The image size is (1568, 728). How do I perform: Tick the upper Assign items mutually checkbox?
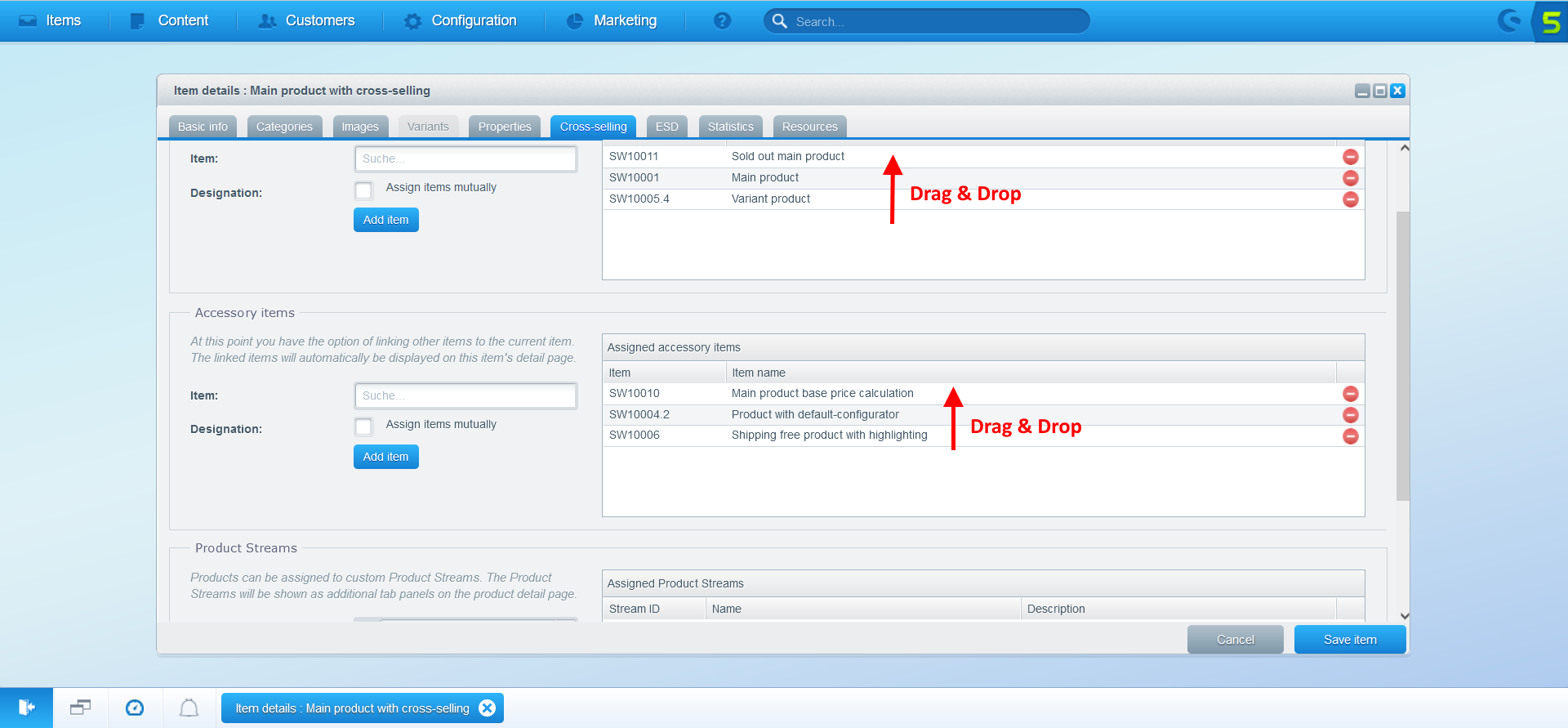[x=364, y=190]
